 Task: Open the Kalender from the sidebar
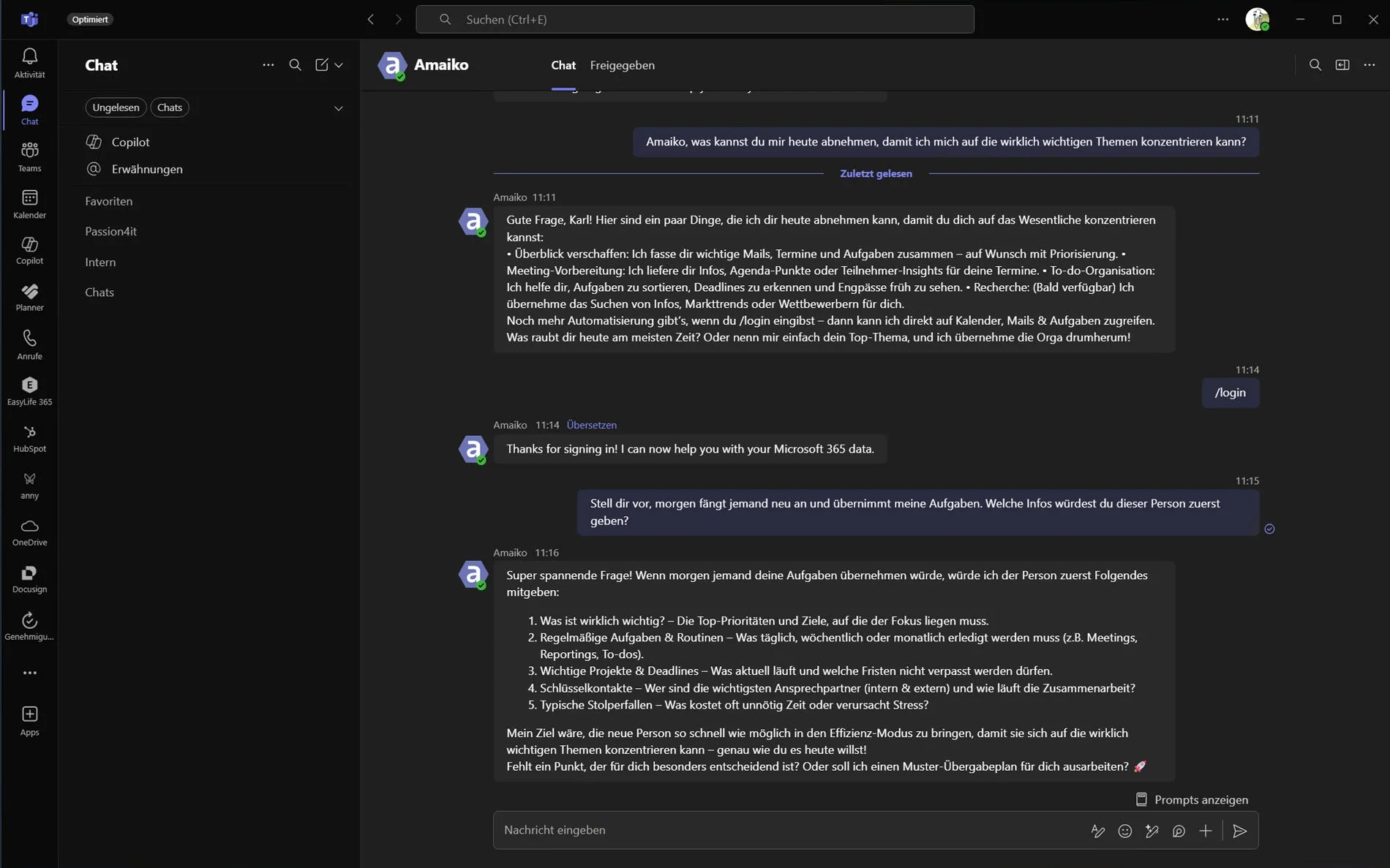[x=29, y=203]
